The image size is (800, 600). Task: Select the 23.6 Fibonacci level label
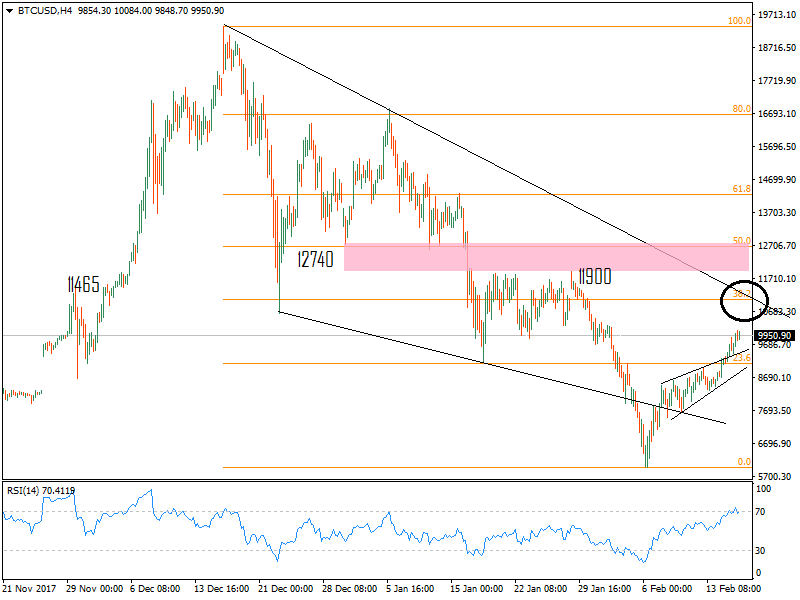[x=741, y=358]
